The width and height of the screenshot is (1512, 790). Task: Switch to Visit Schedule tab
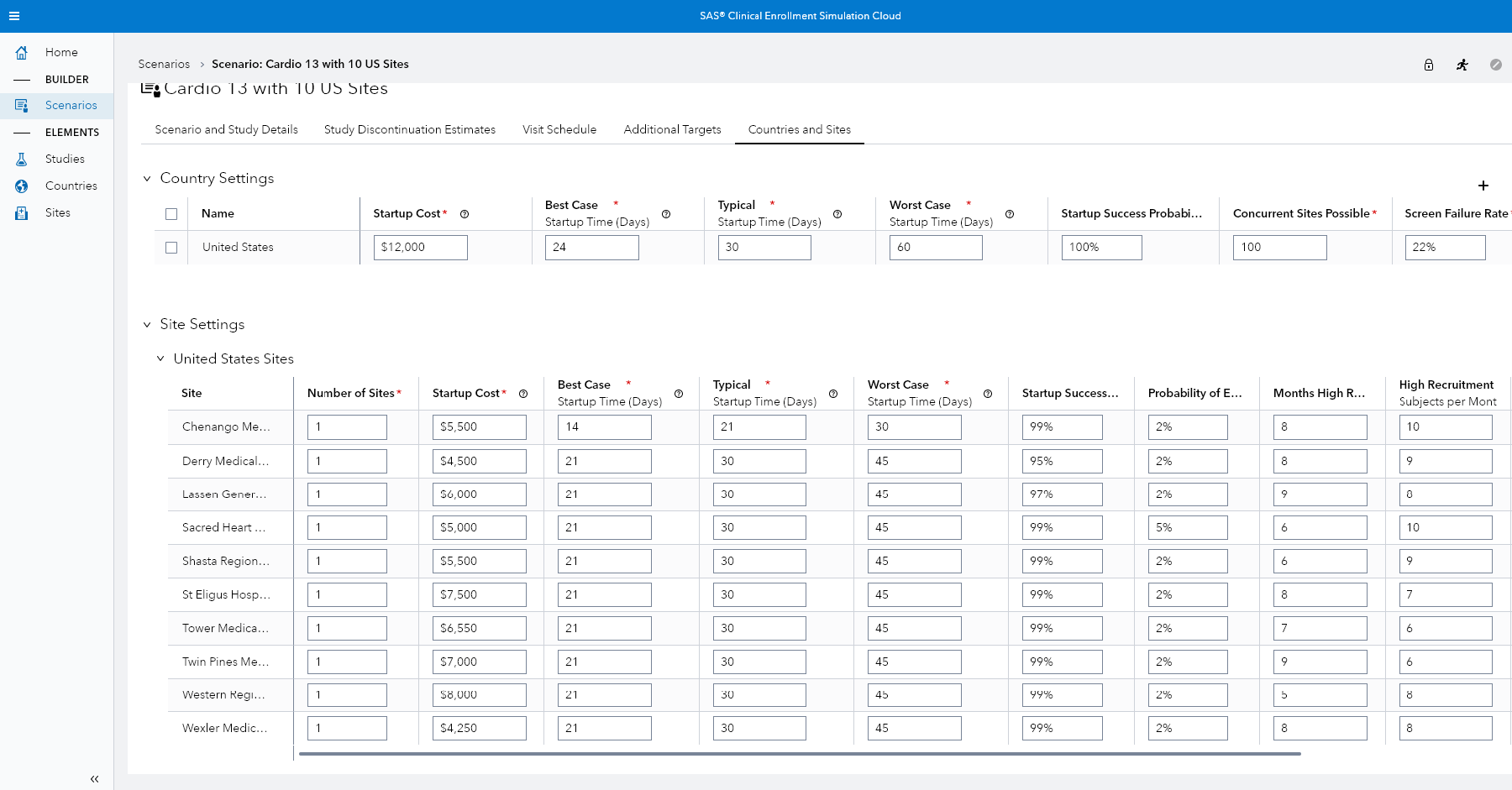tap(559, 129)
